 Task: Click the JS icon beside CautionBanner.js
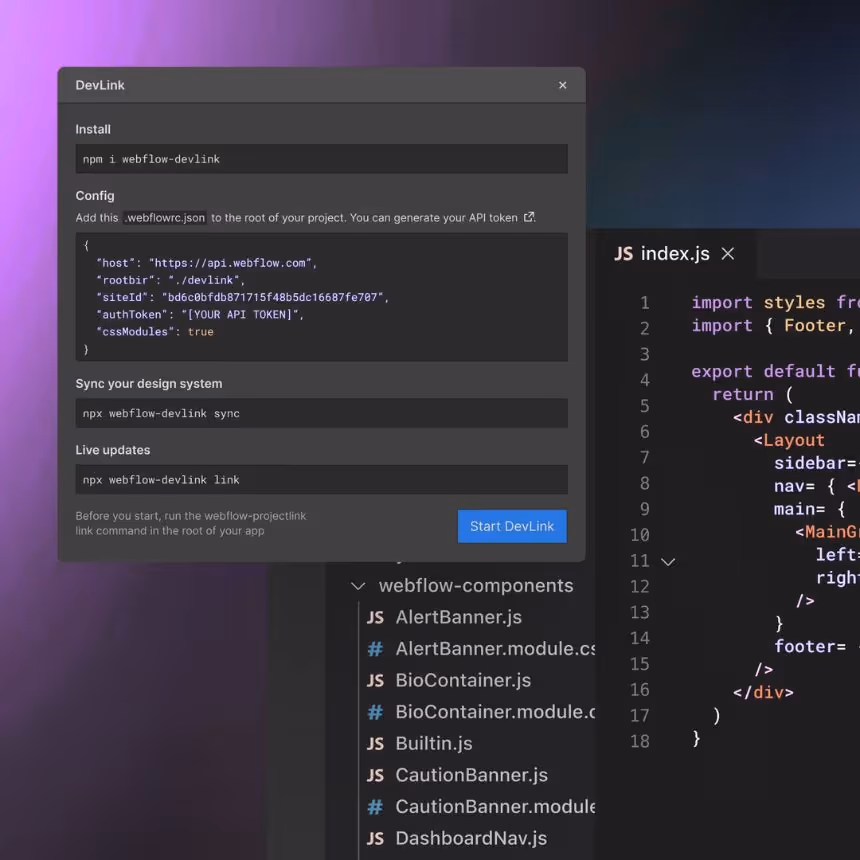[x=375, y=776]
